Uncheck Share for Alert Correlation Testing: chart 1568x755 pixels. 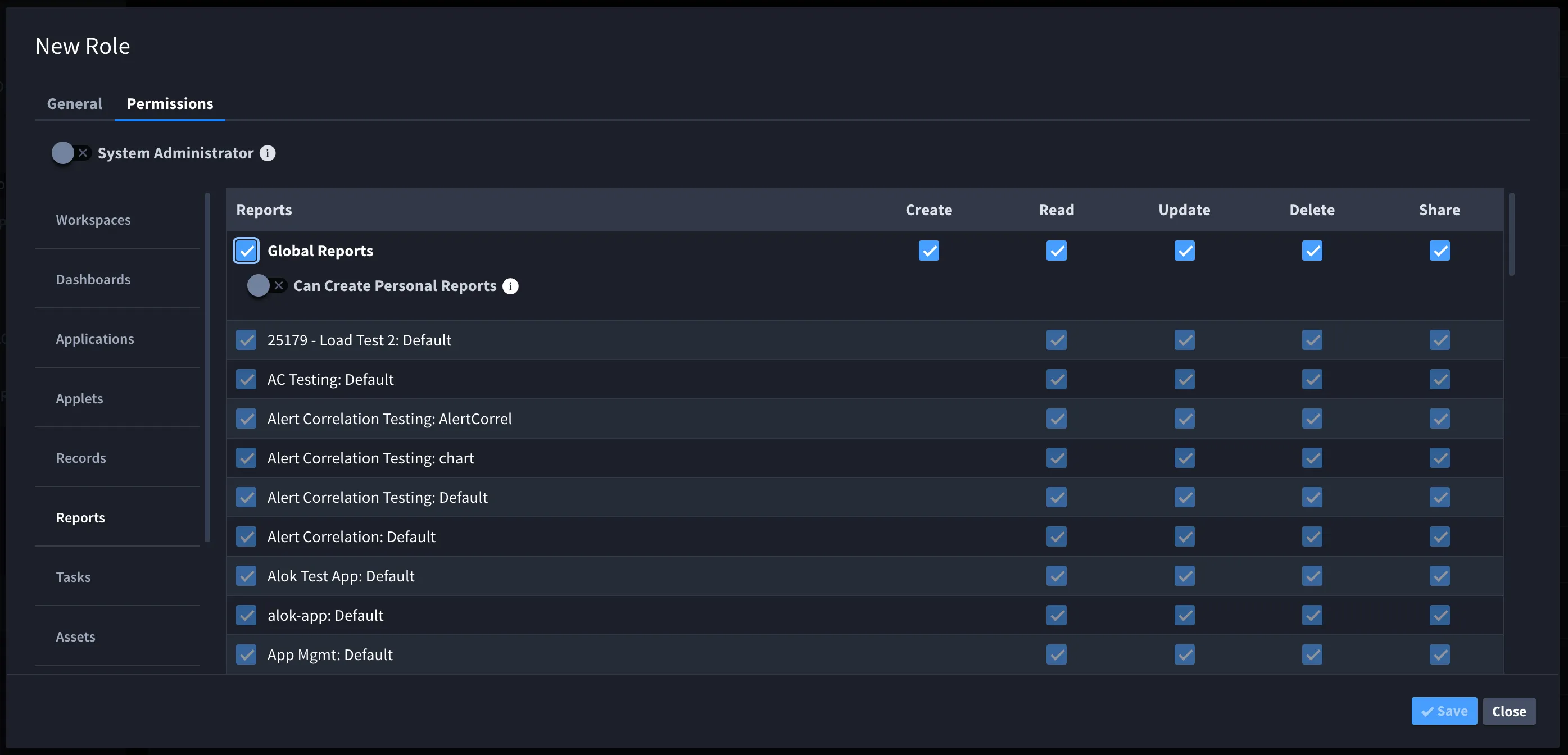(1439, 458)
